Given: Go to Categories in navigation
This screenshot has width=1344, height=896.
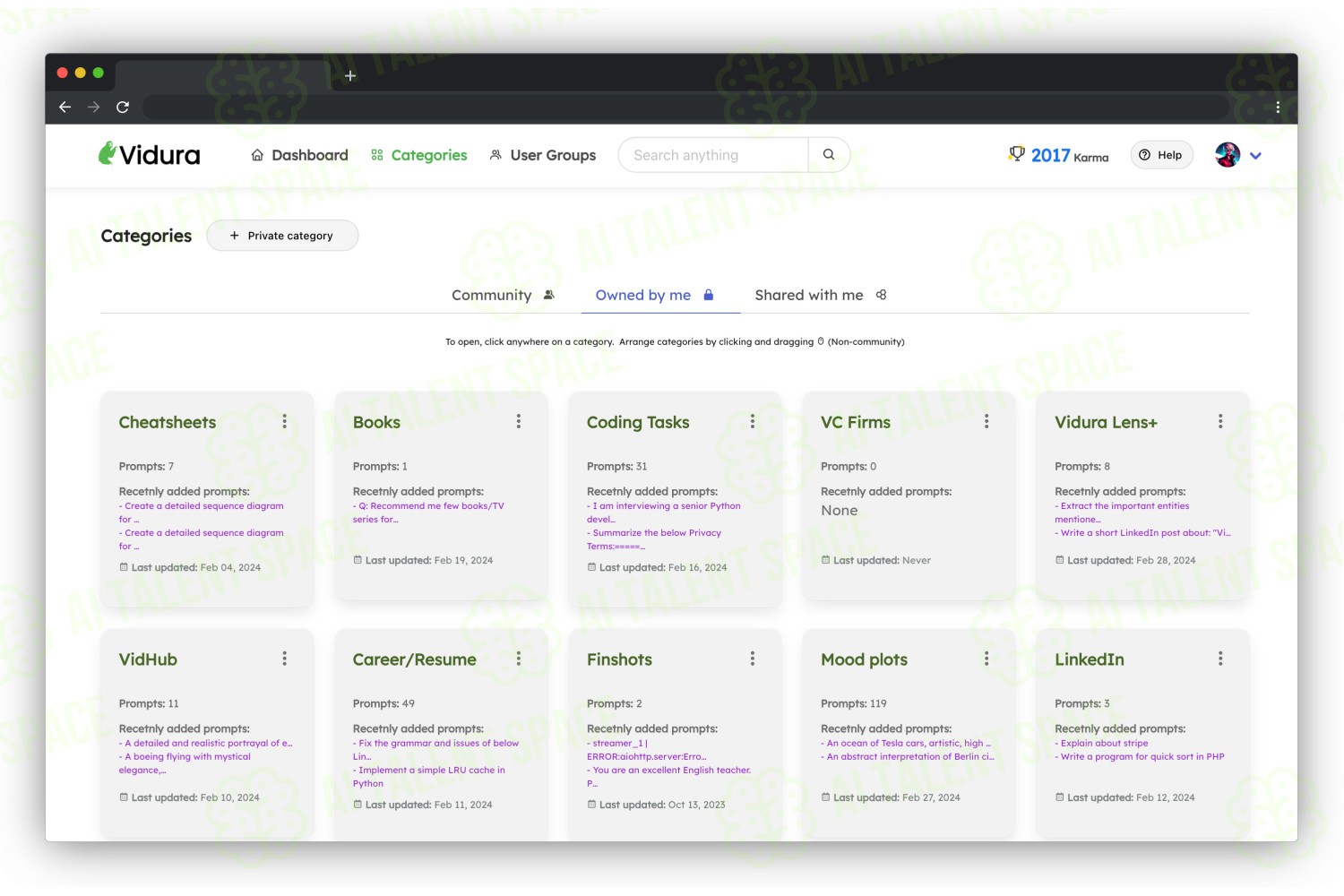Looking at the screenshot, I should point(419,155).
